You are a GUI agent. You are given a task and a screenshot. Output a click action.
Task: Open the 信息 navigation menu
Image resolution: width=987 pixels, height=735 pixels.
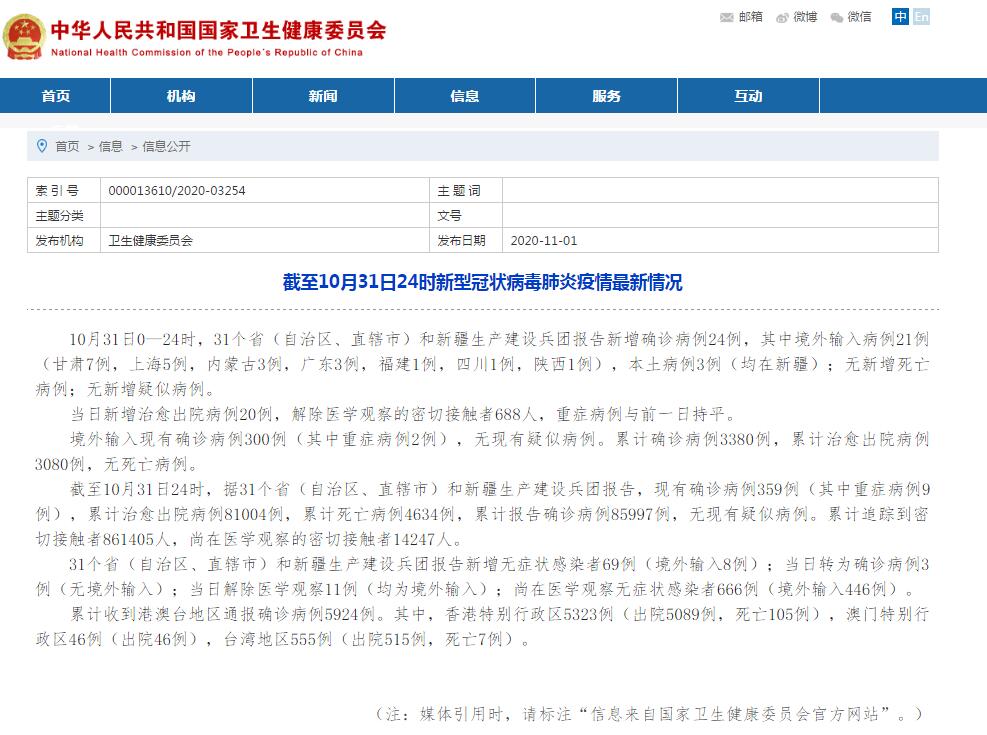(x=465, y=96)
